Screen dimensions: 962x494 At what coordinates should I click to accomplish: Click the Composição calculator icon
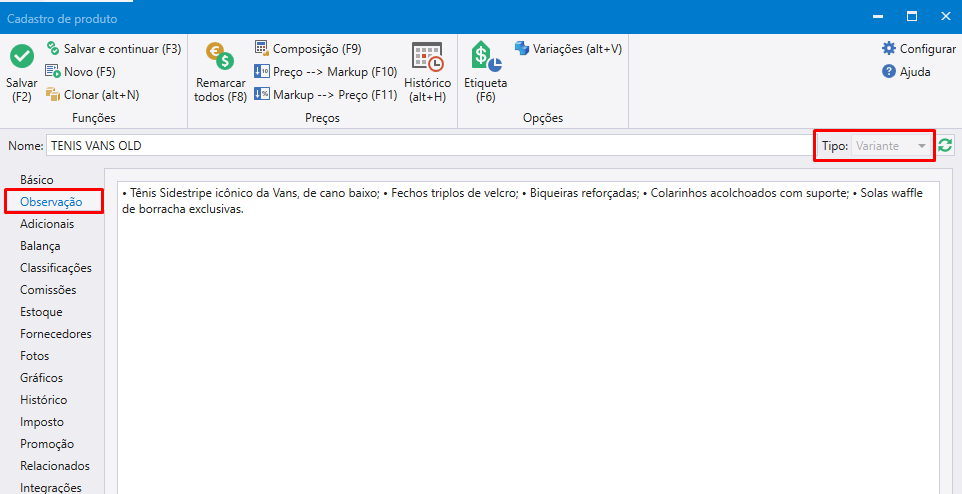click(261, 48)
